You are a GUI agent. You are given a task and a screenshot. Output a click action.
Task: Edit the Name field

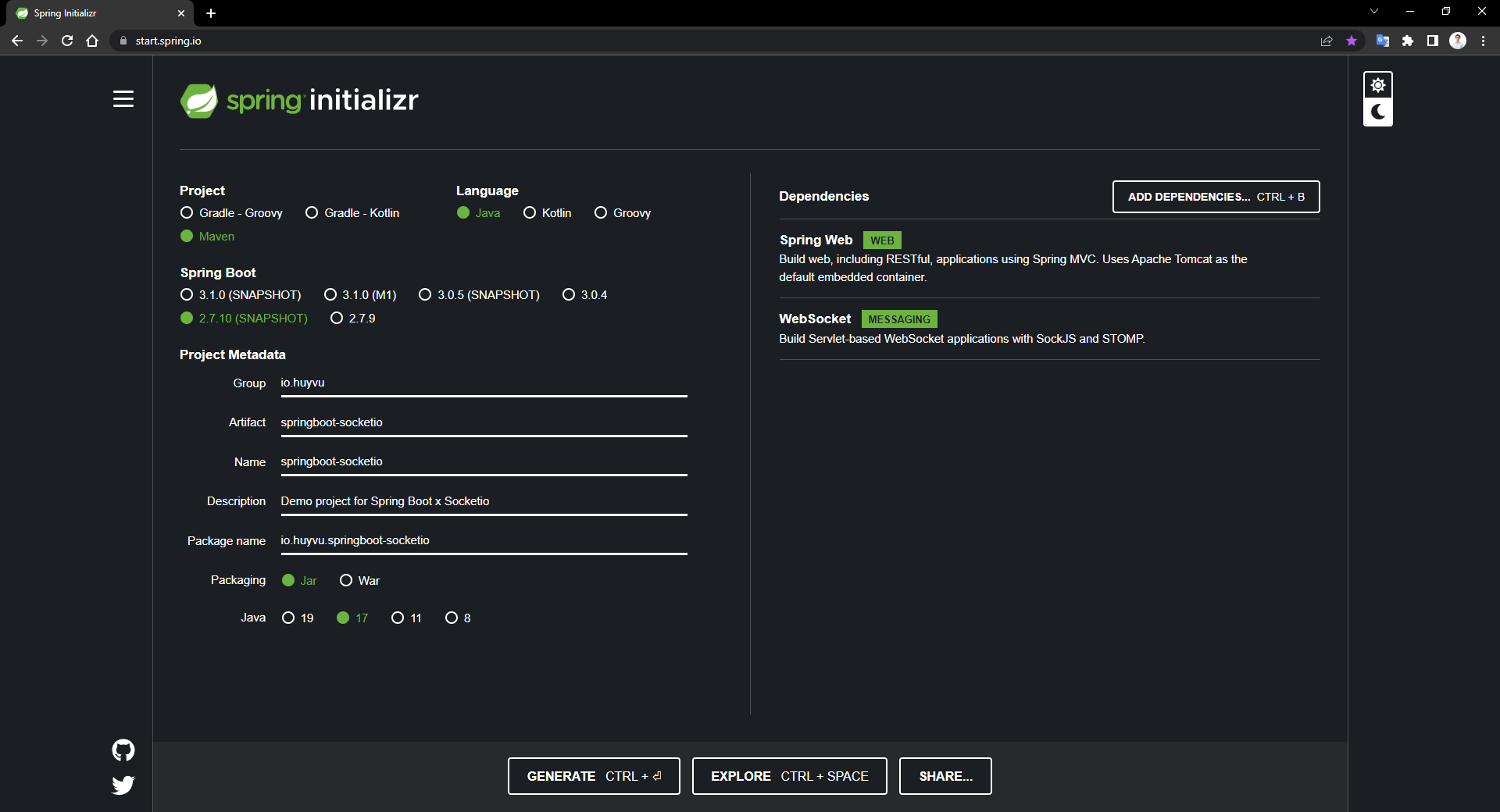click(484, 461)
